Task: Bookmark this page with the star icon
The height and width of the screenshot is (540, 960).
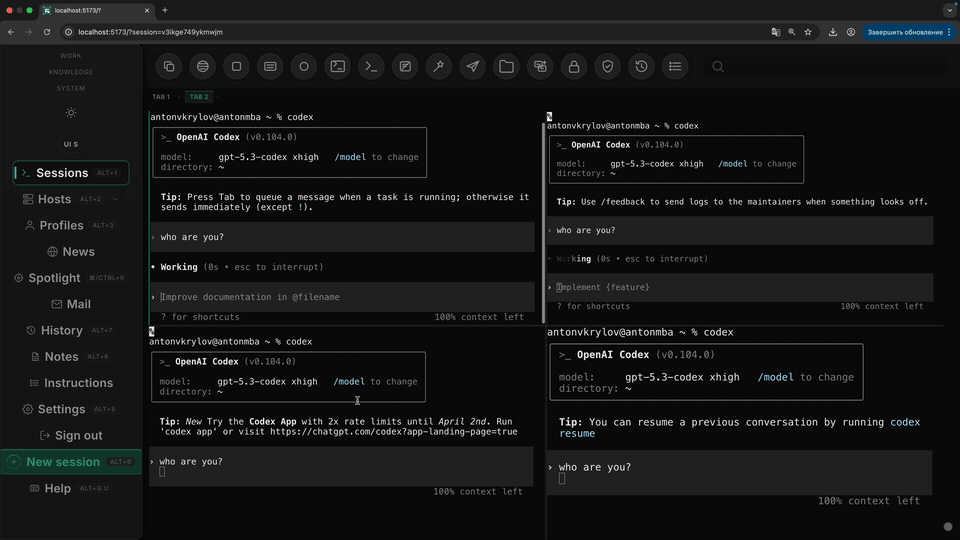Action: pos(808,32)
